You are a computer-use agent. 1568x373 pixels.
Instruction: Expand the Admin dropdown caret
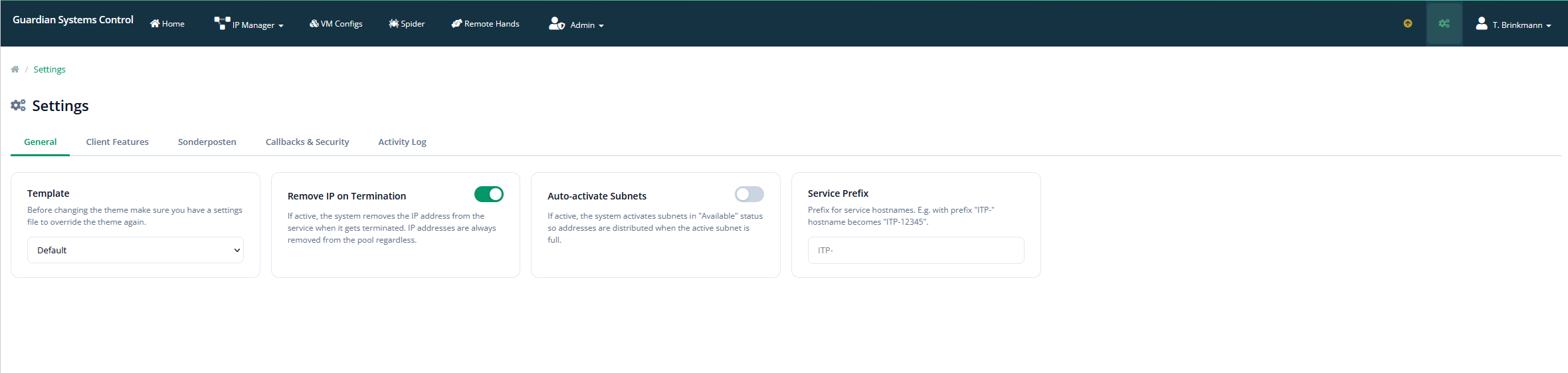pos(601,26)
